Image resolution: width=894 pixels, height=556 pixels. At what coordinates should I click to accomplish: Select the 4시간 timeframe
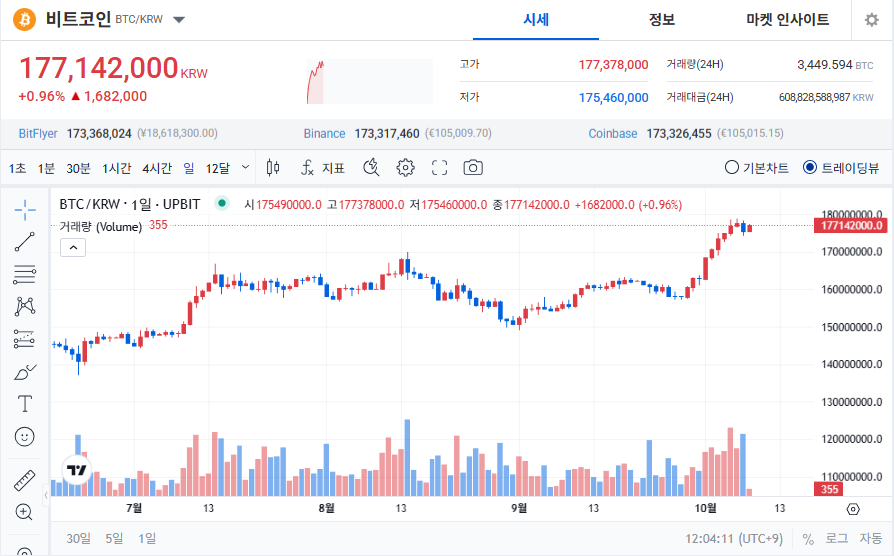tap(157, 168)
